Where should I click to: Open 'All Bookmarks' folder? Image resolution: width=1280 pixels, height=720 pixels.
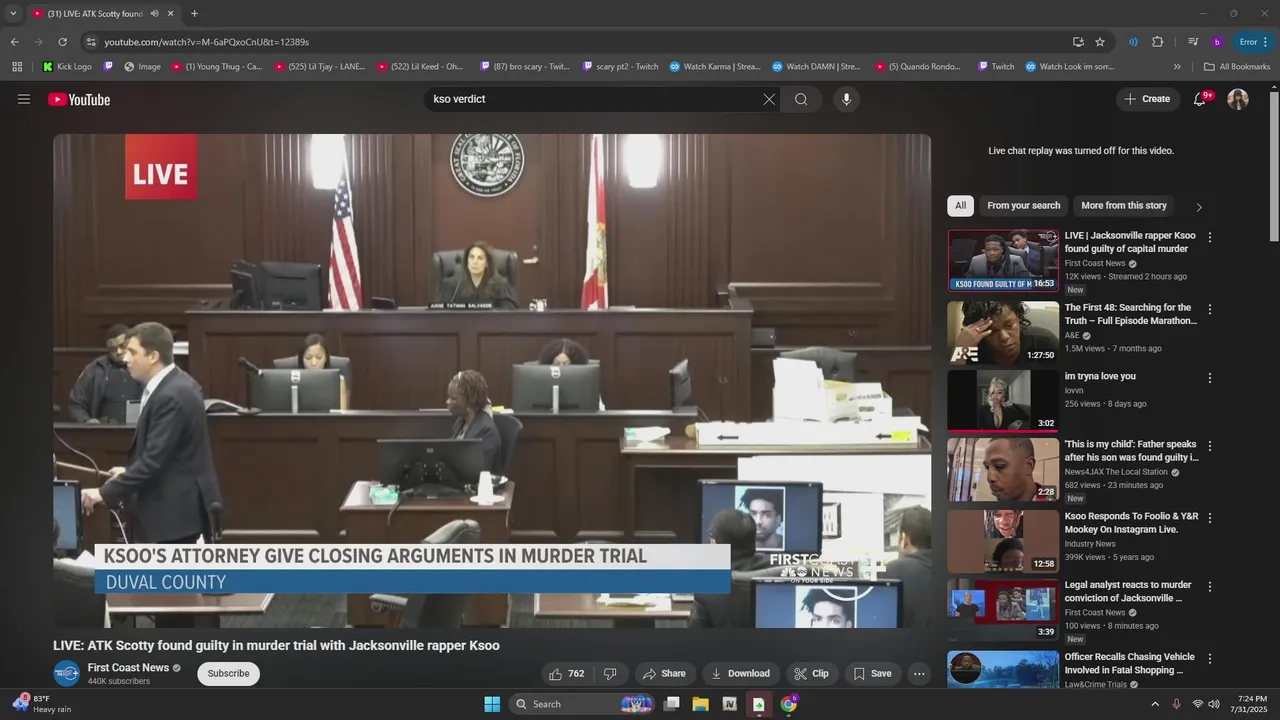point(1237,67)
